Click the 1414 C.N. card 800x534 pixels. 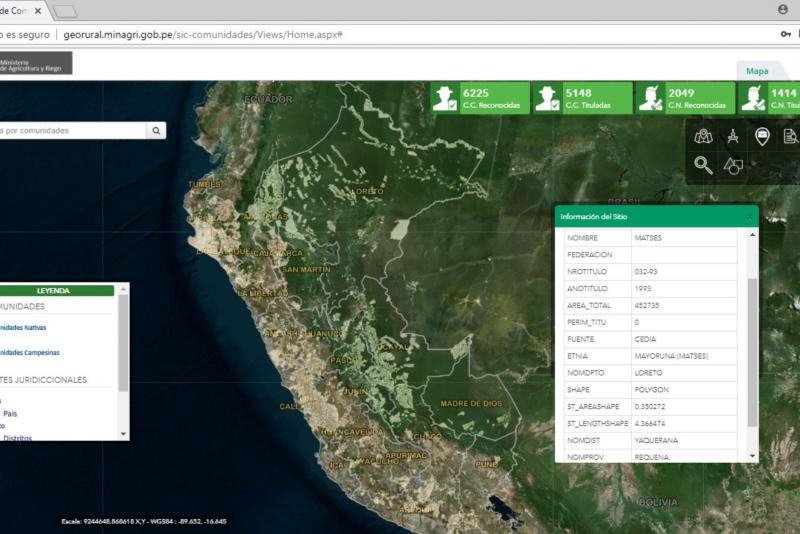(x=769, y=98)
